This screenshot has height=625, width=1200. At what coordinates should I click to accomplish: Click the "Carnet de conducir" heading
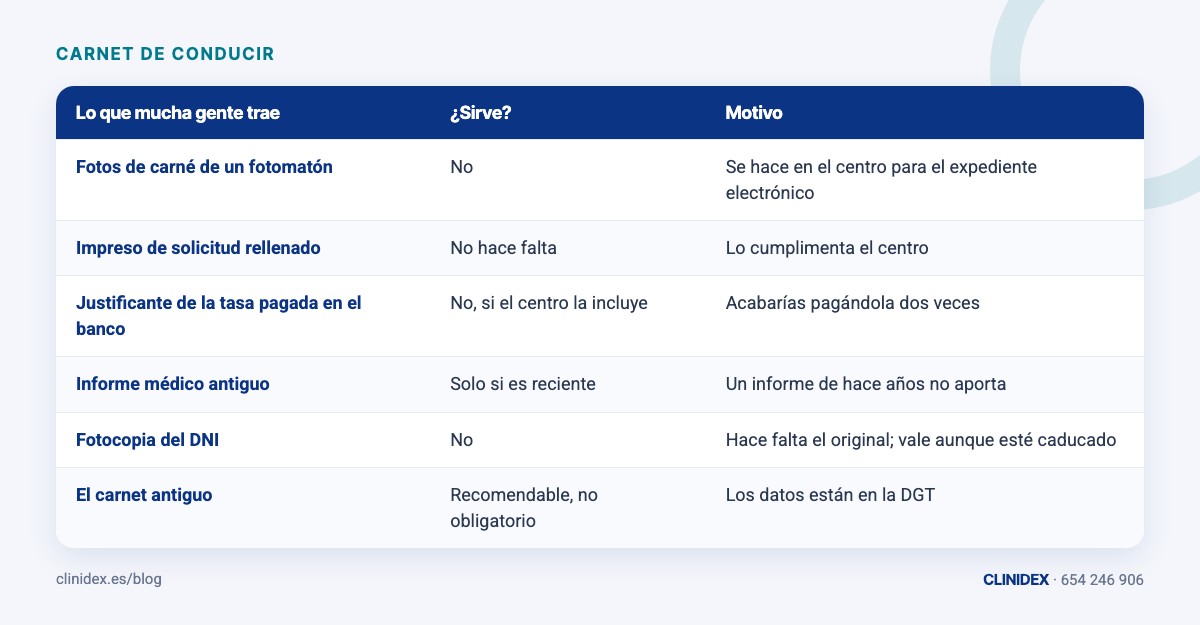165,54
